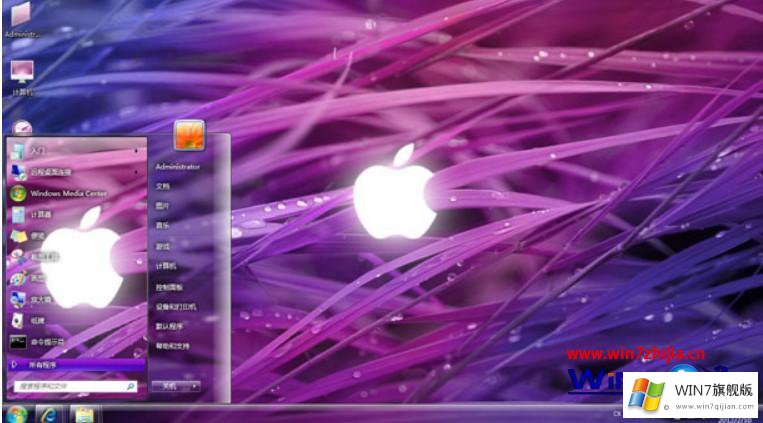Open Computer (计算机) in Start menu right pane
Image resolution: width=763 pixels, height=423 pixels.
coord(166,266)
